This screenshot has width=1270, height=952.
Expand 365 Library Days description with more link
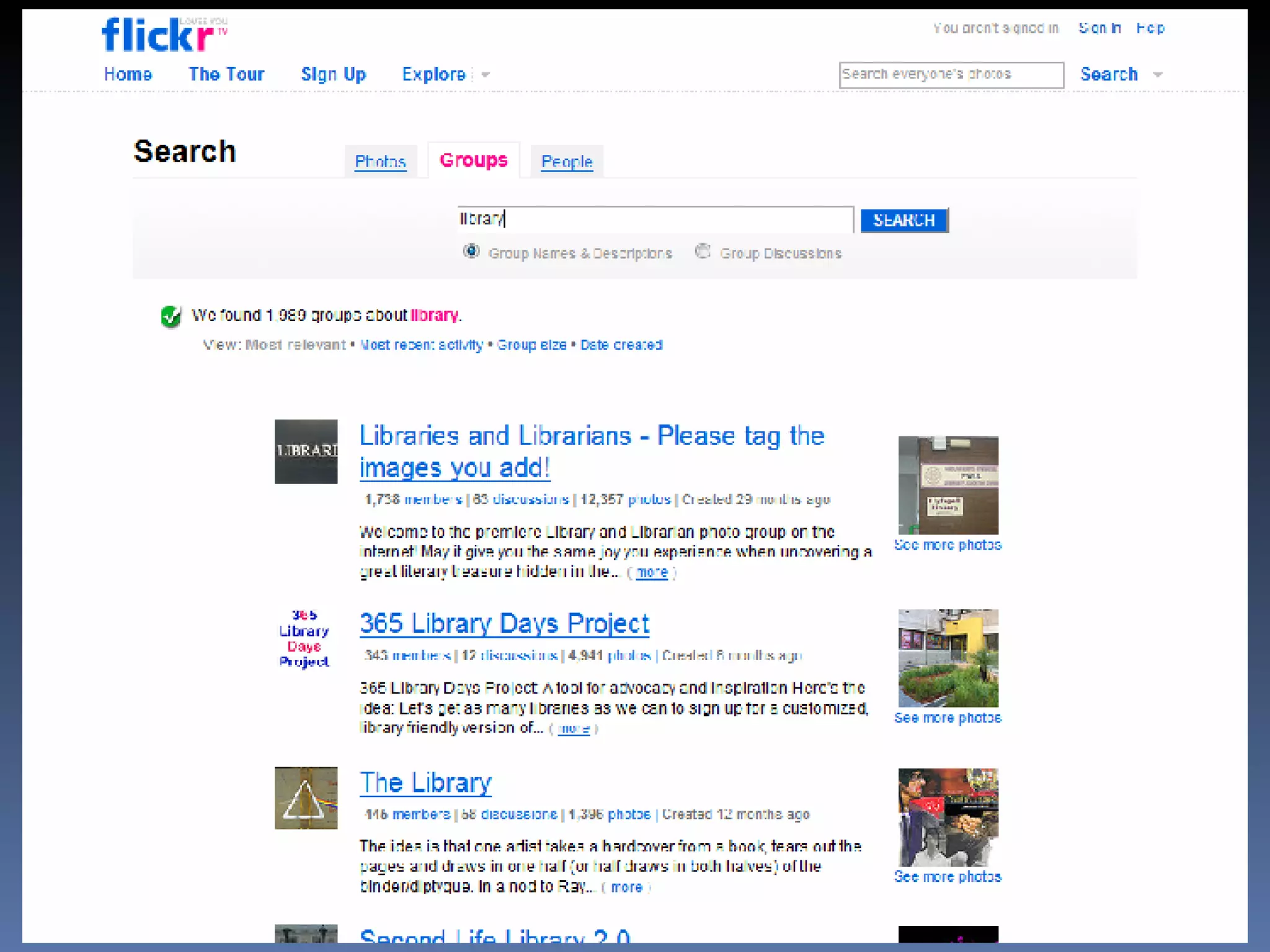coord(574,729)
